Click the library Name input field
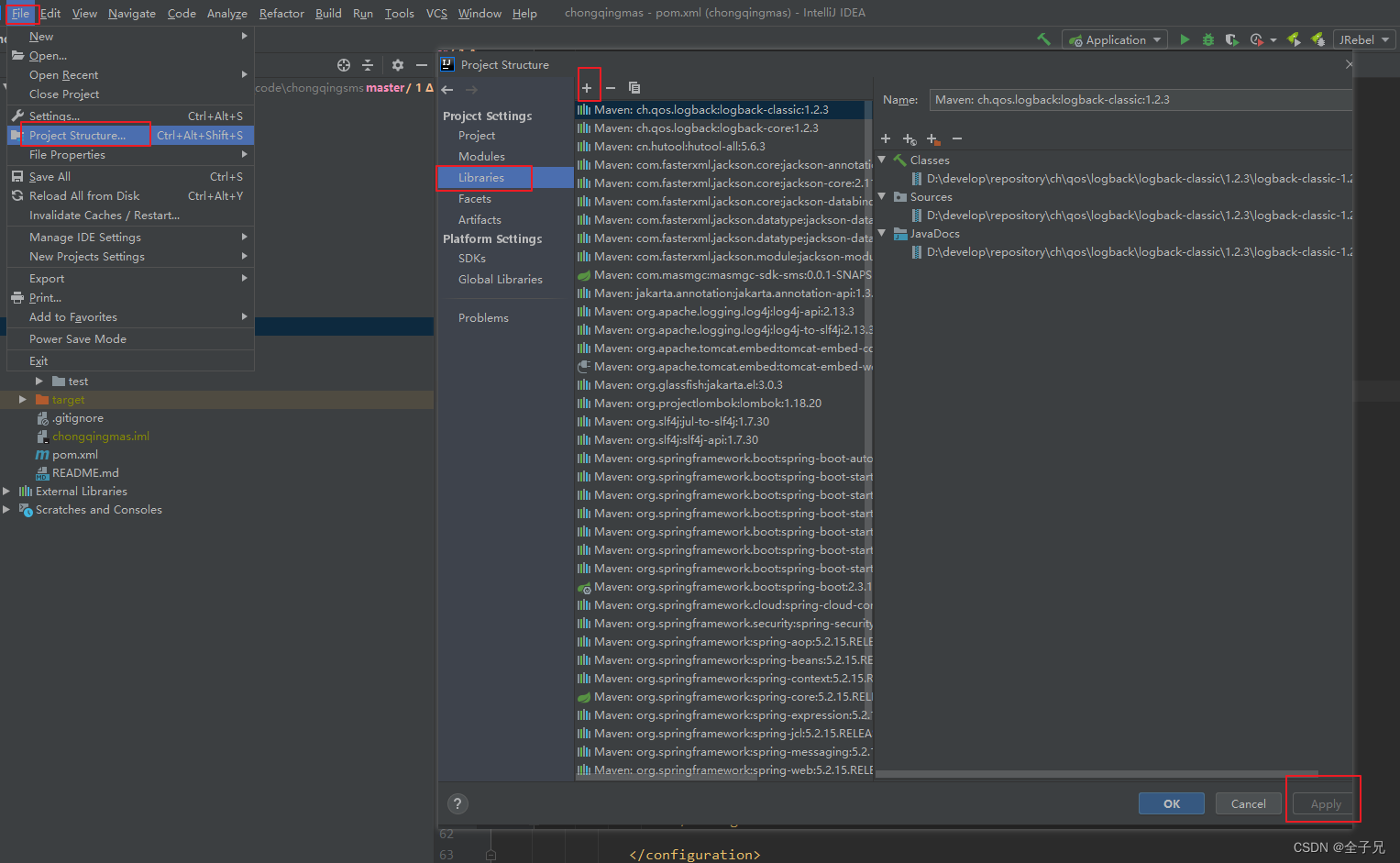Screen dimensions: 1400x863 click(x=1141, y=100)
